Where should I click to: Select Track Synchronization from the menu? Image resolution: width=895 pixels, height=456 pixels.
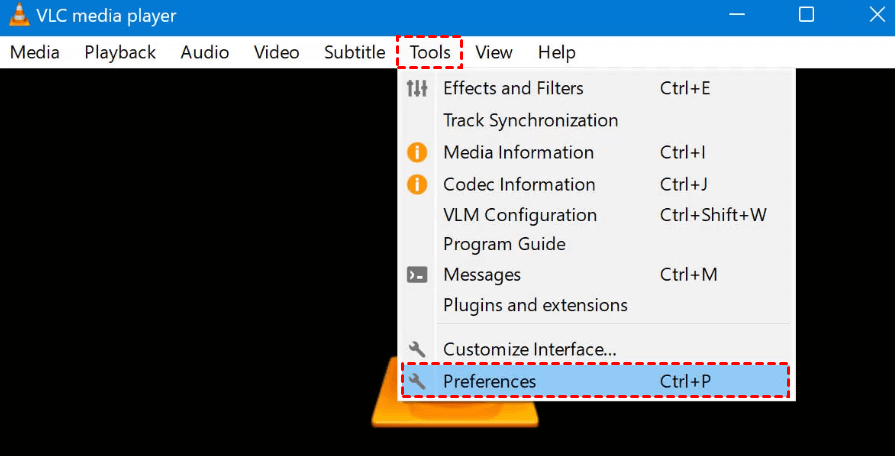click(x=530, y=120)
